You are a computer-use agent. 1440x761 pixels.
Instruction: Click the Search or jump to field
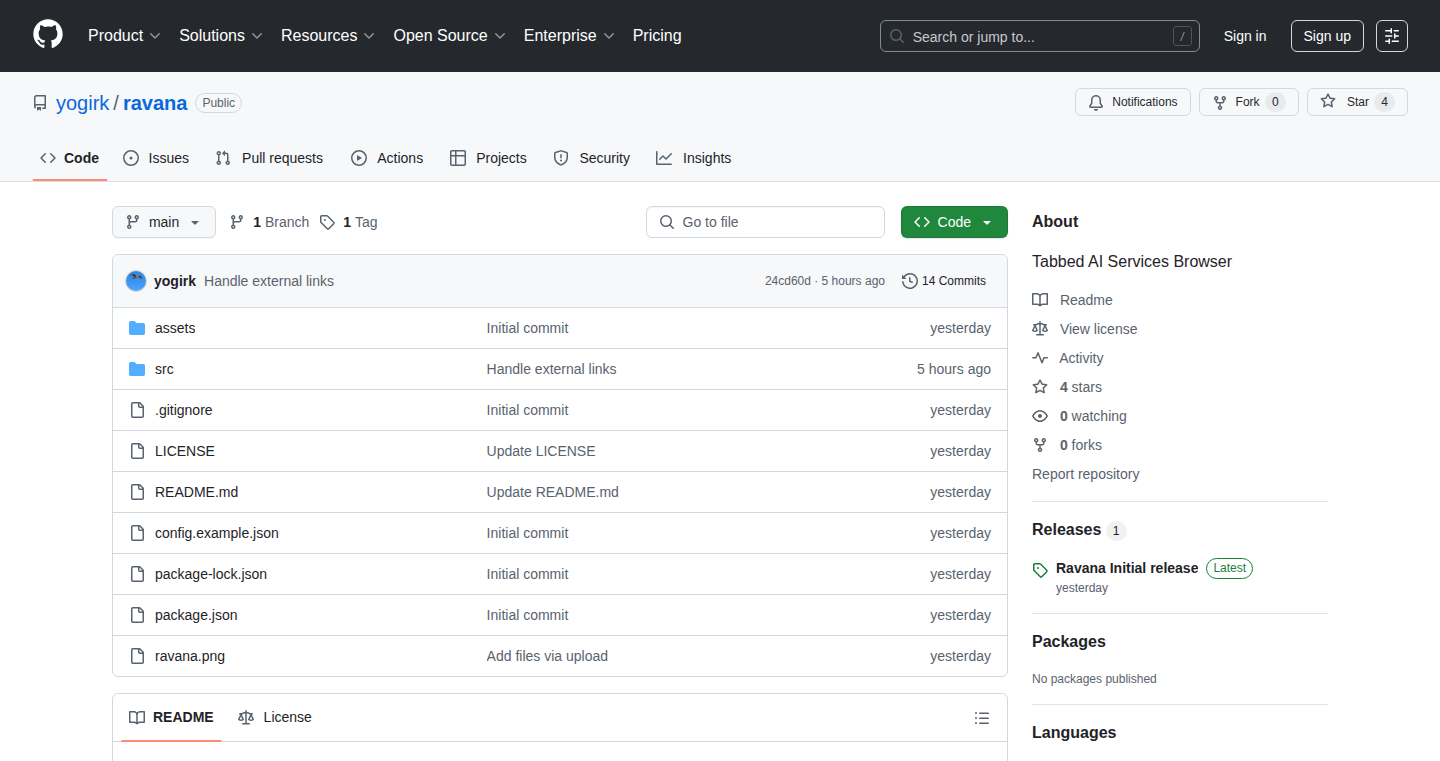click(1040, 36)
